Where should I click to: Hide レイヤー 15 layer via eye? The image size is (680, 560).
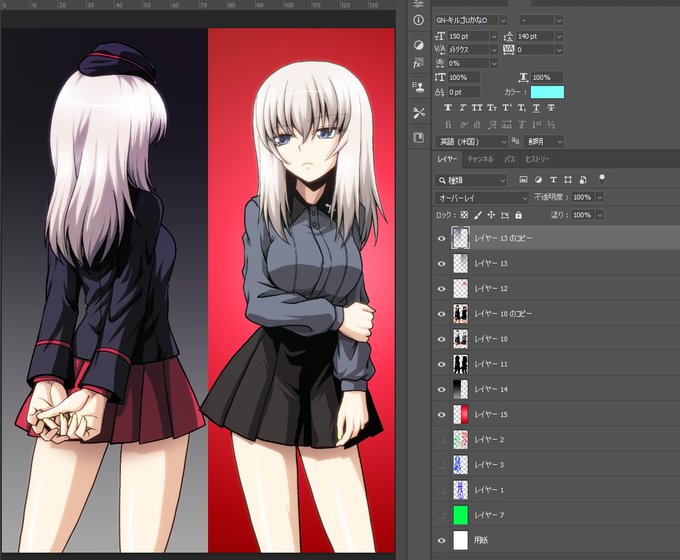pos(441,415)
